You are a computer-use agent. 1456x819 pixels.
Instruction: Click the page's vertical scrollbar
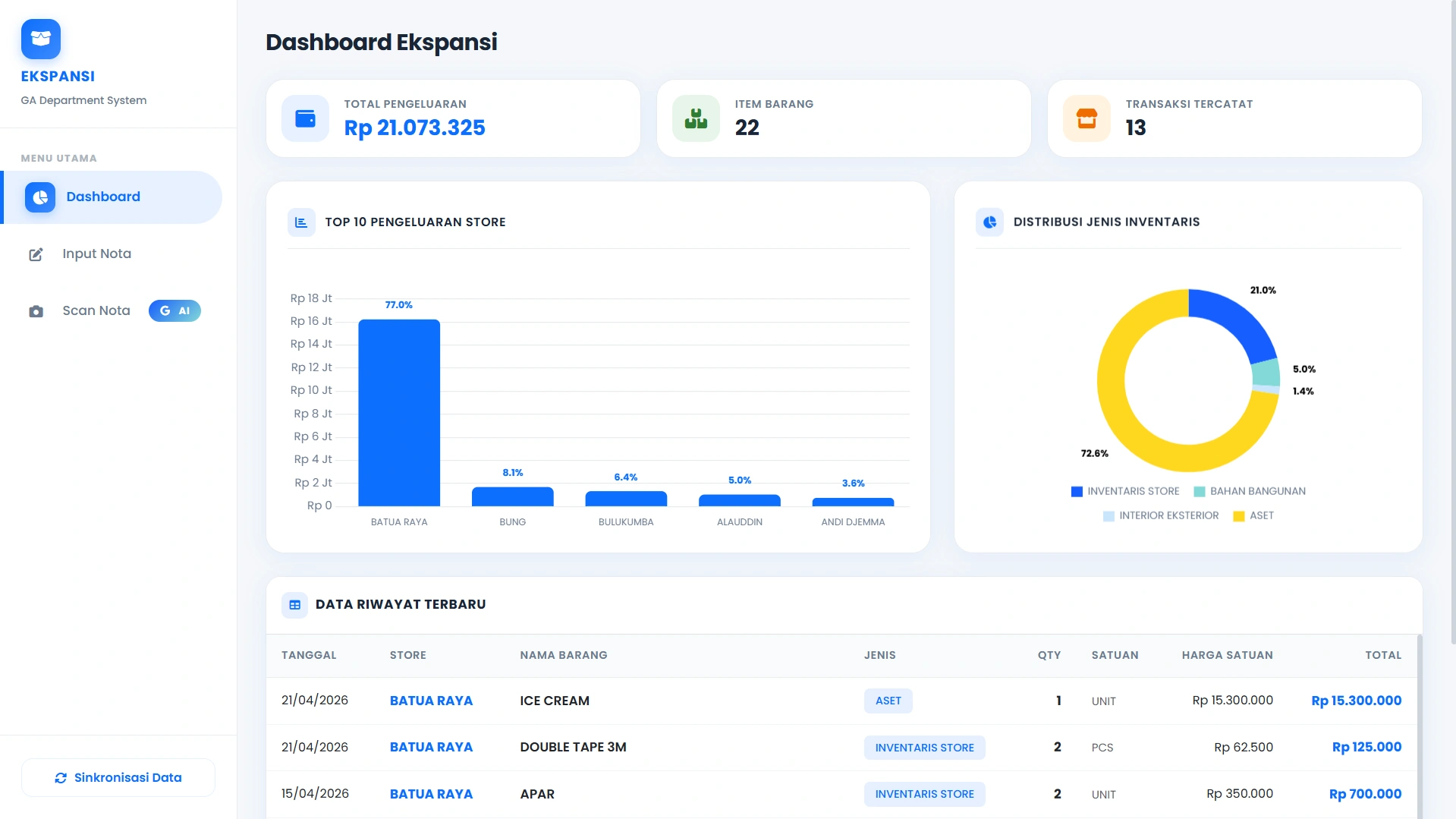point(1453,323)
